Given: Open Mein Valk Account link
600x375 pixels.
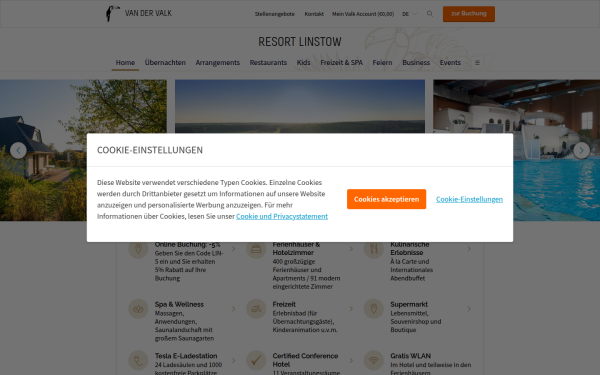Looking at the screenshot, I should coord(363,14).
